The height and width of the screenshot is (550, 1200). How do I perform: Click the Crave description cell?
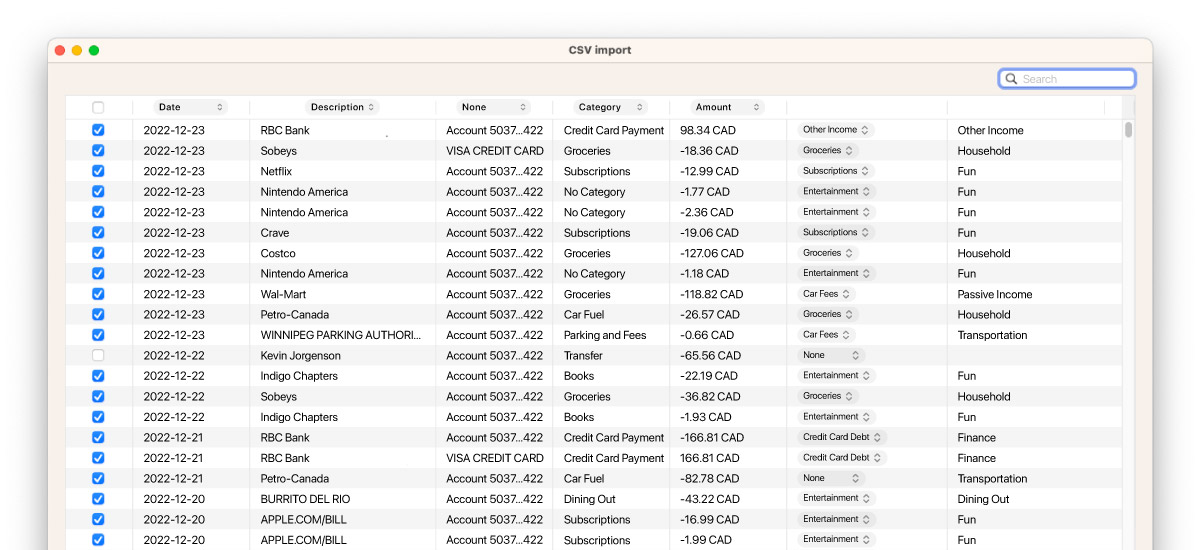(x=276, y=233)
